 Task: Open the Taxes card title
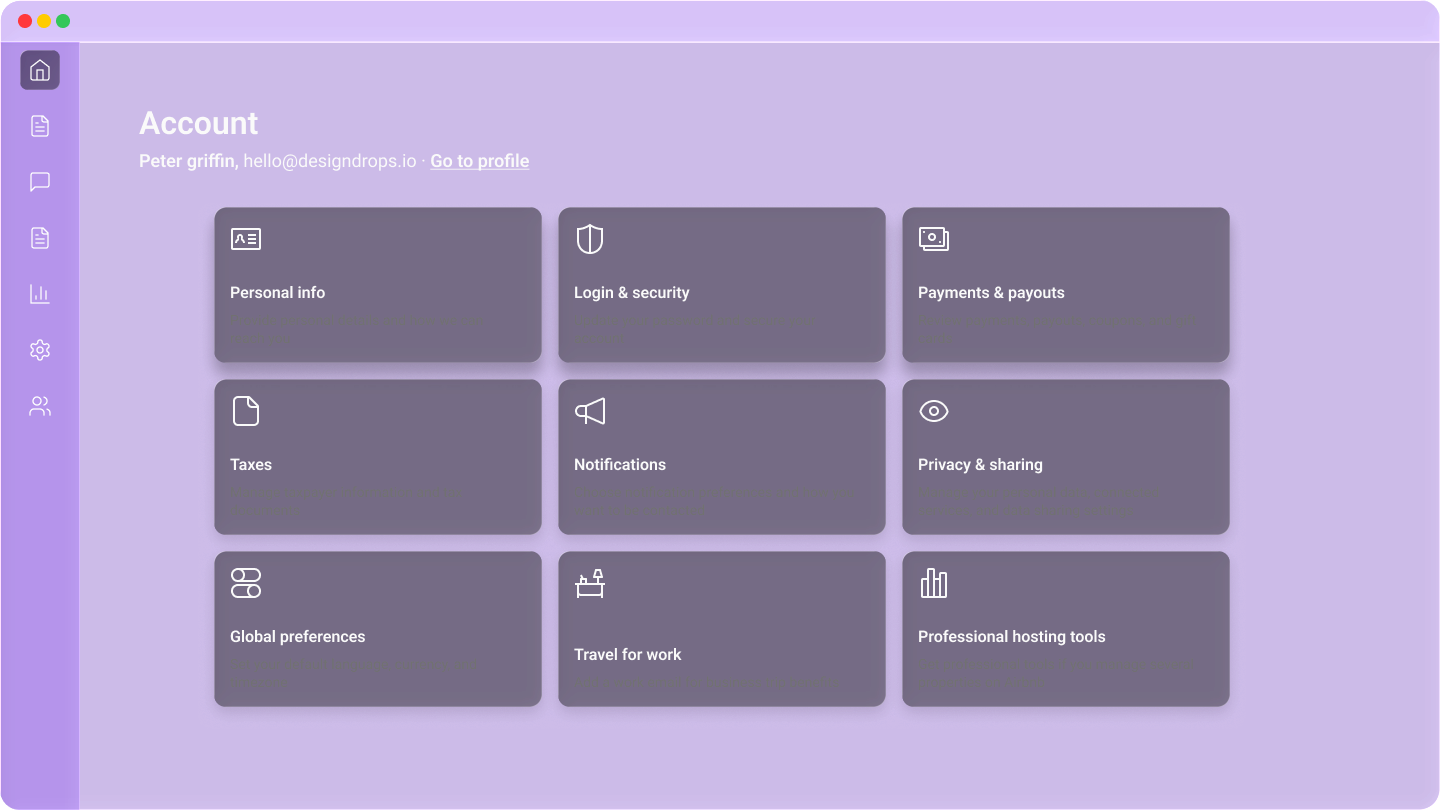(x=251, y=465)
